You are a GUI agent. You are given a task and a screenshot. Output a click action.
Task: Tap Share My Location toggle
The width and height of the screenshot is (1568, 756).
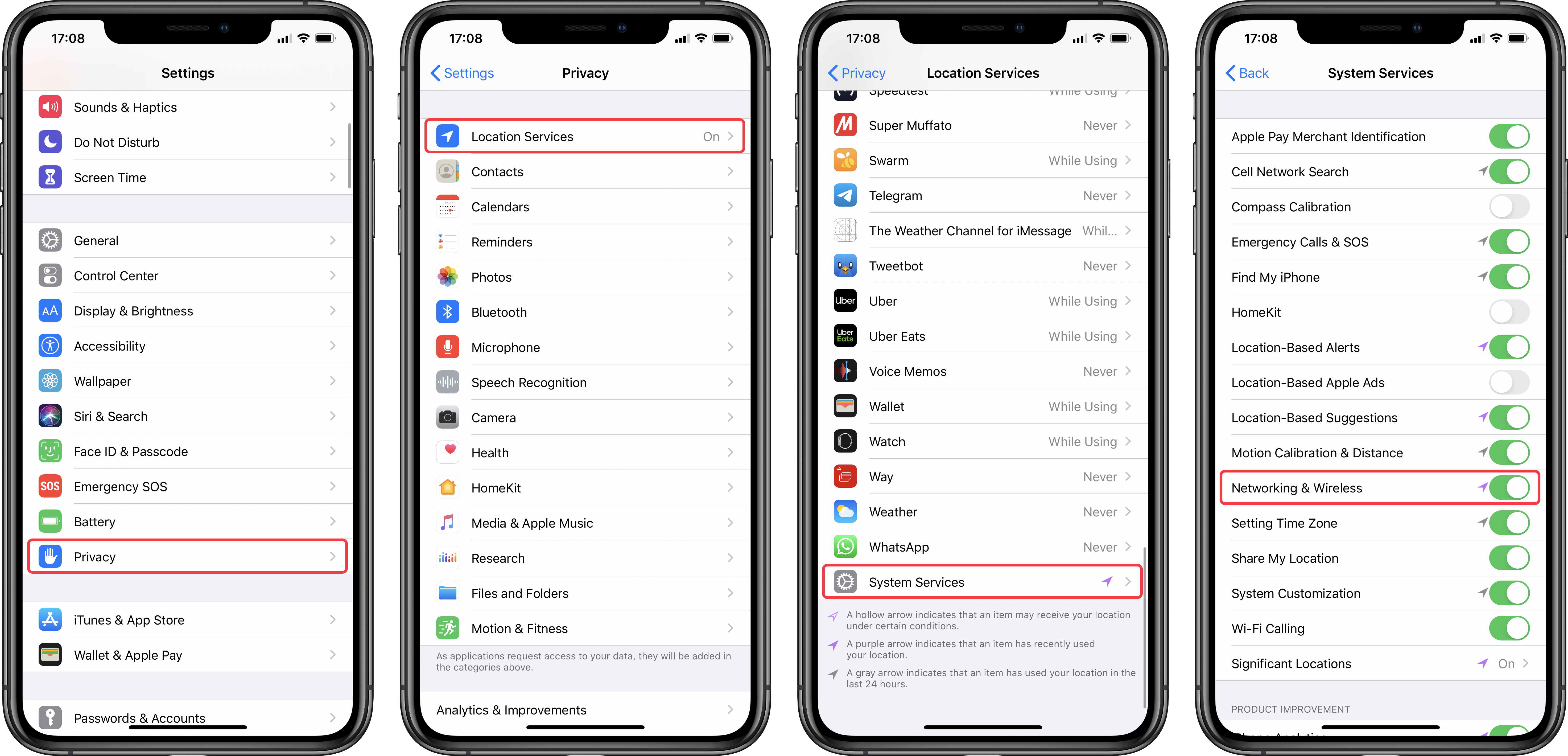pos(1510,557)
